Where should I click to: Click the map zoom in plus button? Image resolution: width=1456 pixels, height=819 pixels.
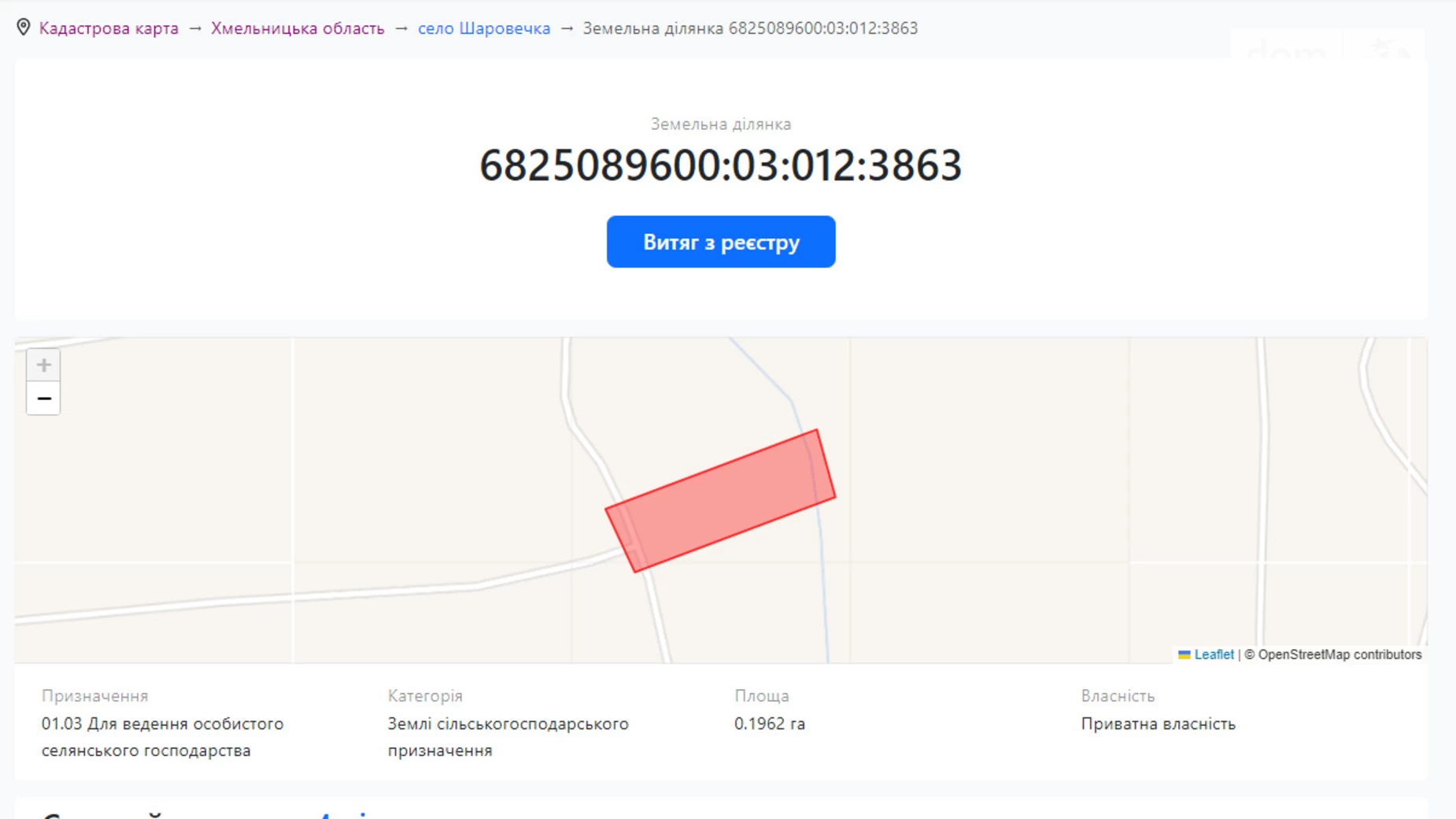(x=43, y=365)
